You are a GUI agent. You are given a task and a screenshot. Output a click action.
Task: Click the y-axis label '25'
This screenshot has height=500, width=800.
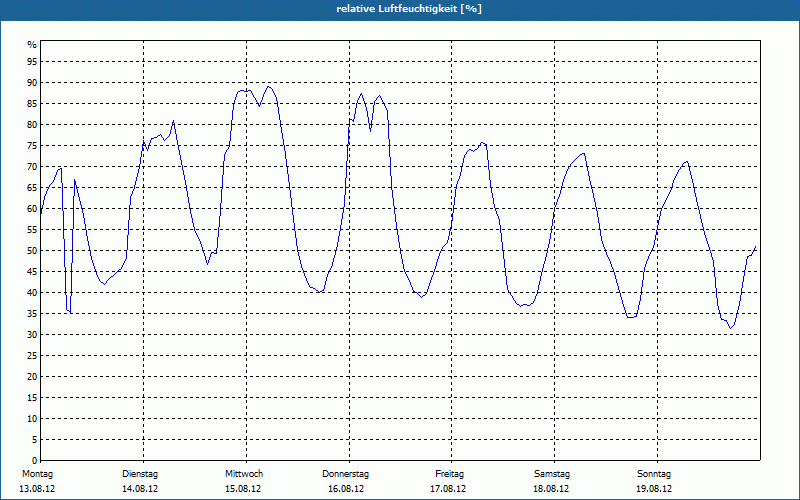32,356
